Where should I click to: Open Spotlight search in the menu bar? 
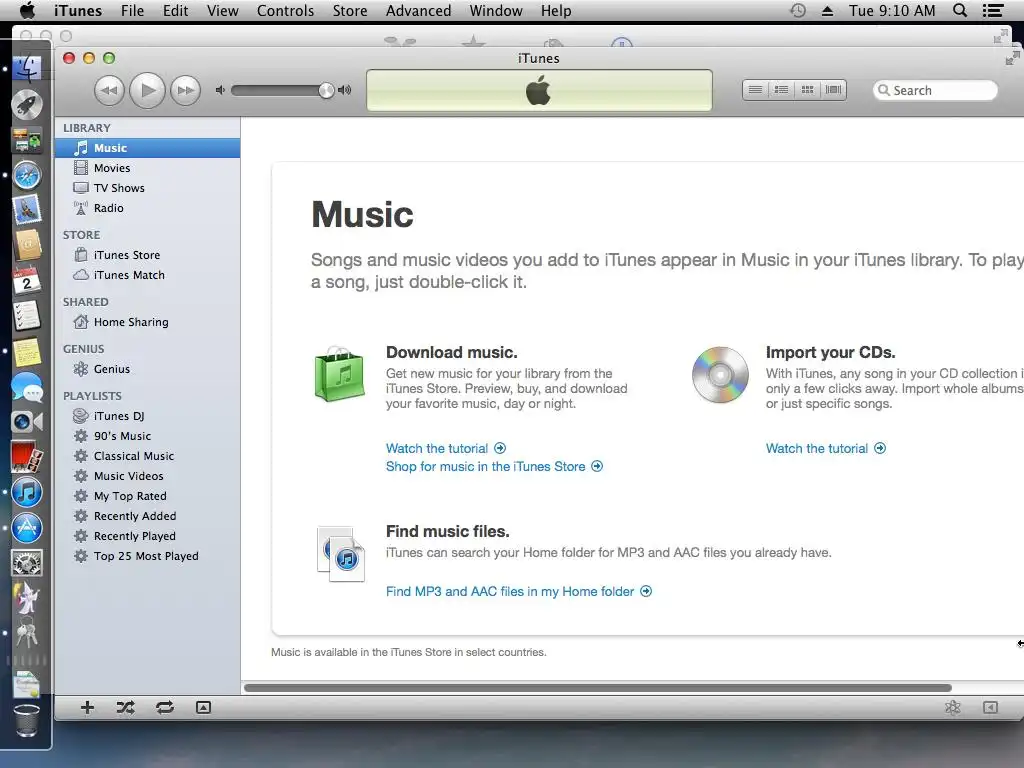[x=960, y=10]
